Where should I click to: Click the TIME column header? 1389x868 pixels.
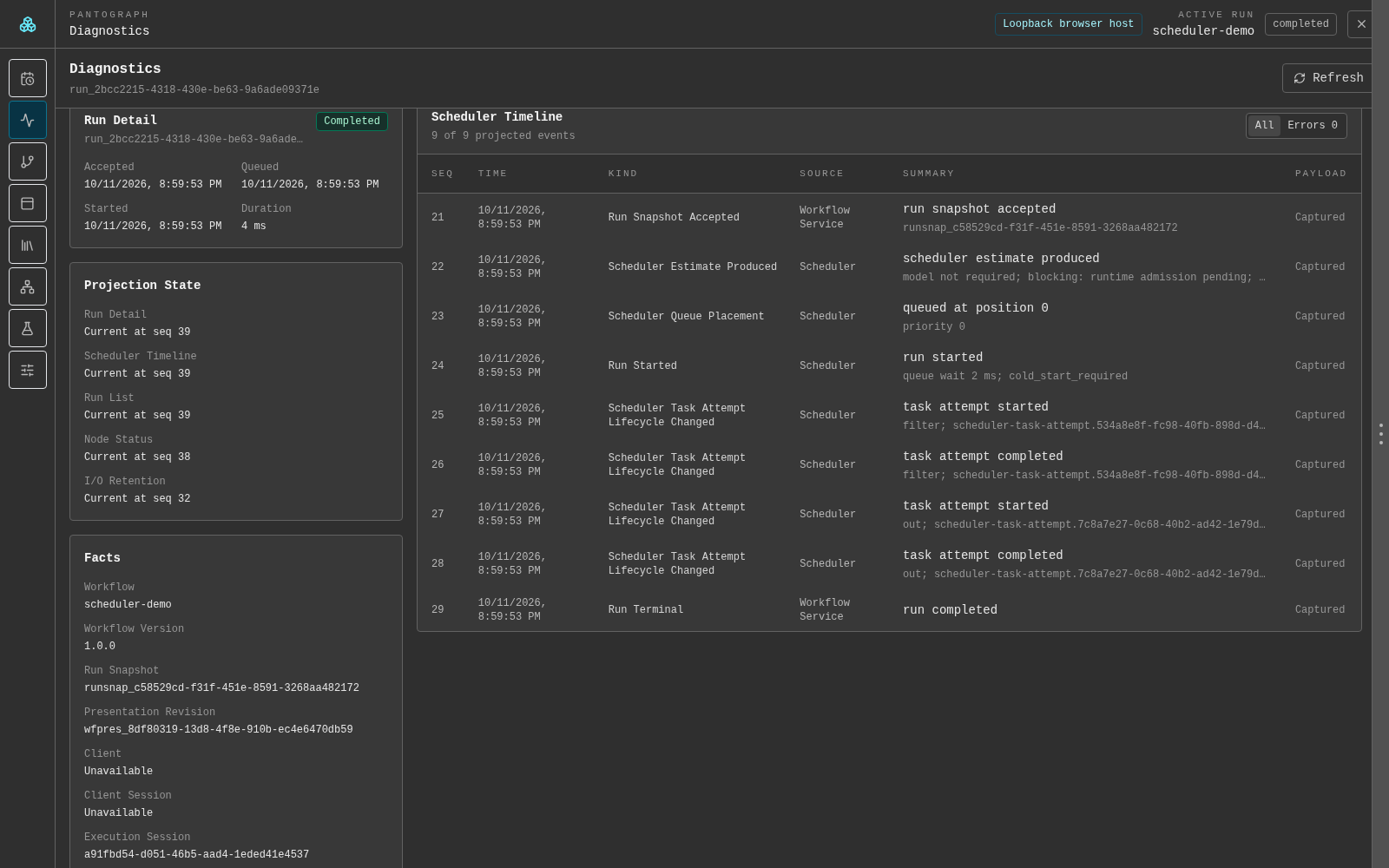coord(492,174)
